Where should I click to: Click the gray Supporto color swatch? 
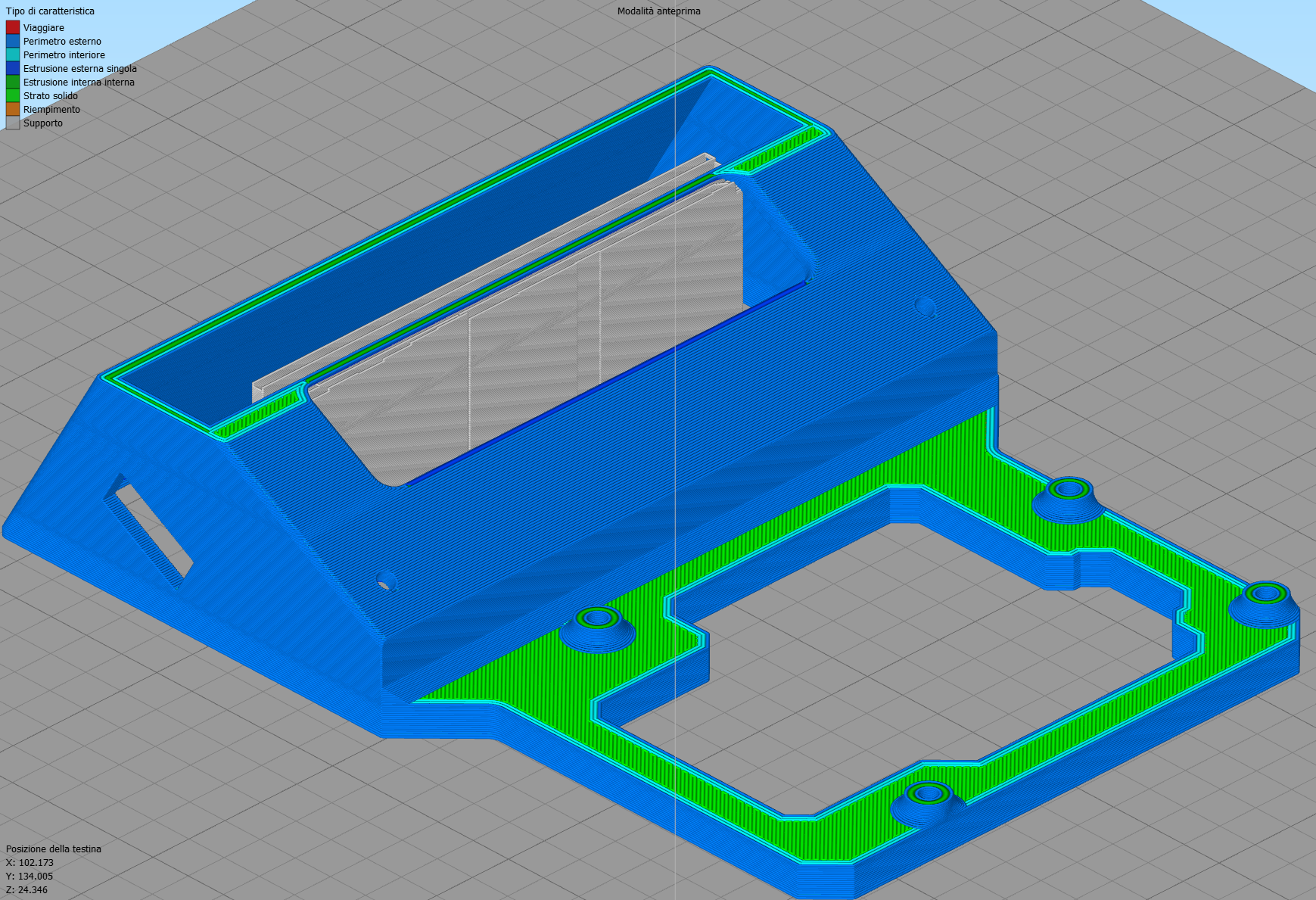coord(13,123)
